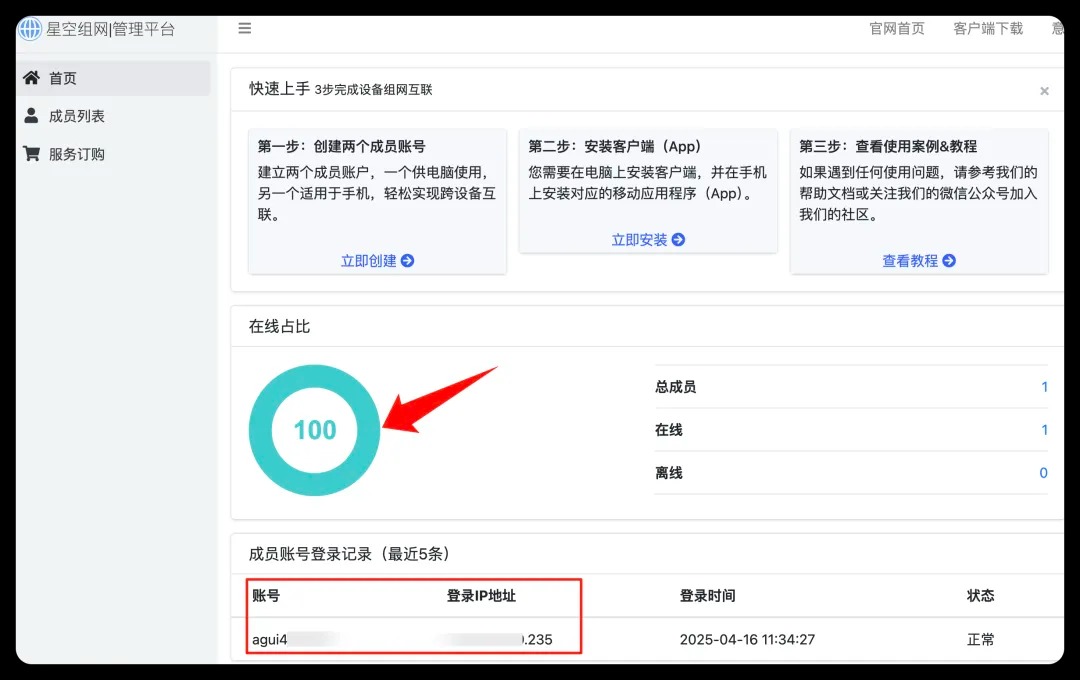The height and width of the screenshot is (680, 1080).
Task: Click the shopping cart icon beside 服务订购
Action: coord(31,154)
